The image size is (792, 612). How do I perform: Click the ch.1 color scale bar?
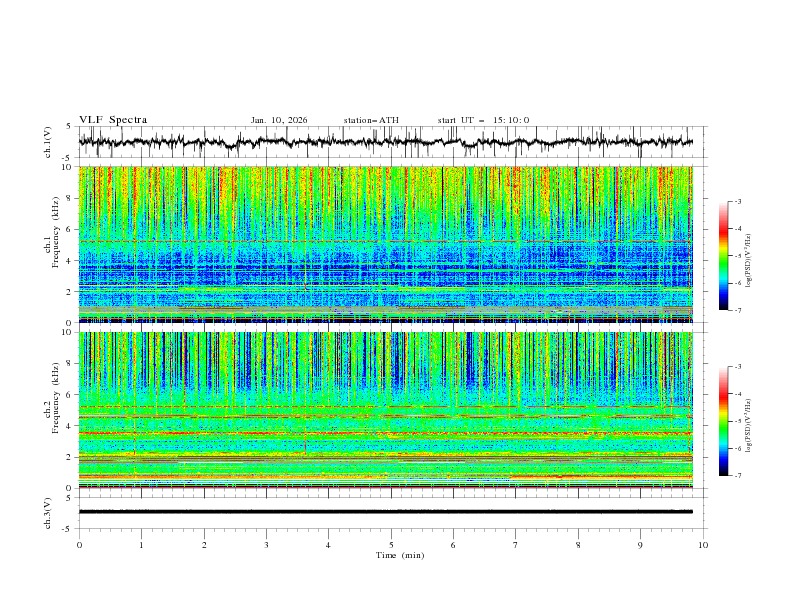click(723, 256)
